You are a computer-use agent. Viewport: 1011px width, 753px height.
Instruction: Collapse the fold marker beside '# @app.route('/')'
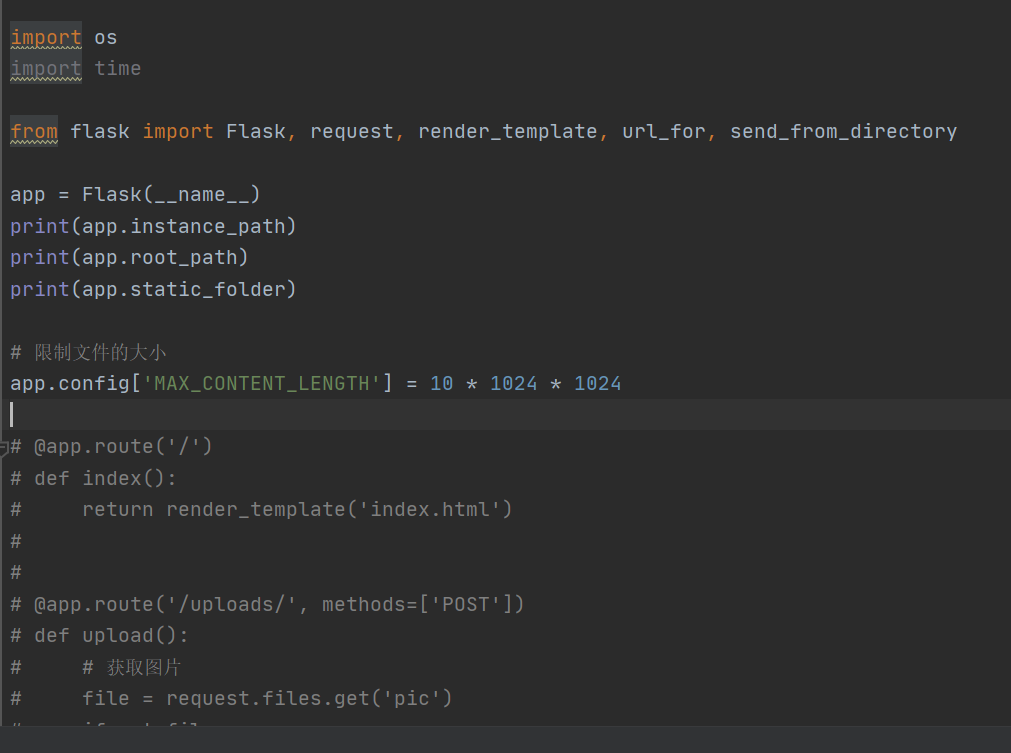click(x=3, y=447)
